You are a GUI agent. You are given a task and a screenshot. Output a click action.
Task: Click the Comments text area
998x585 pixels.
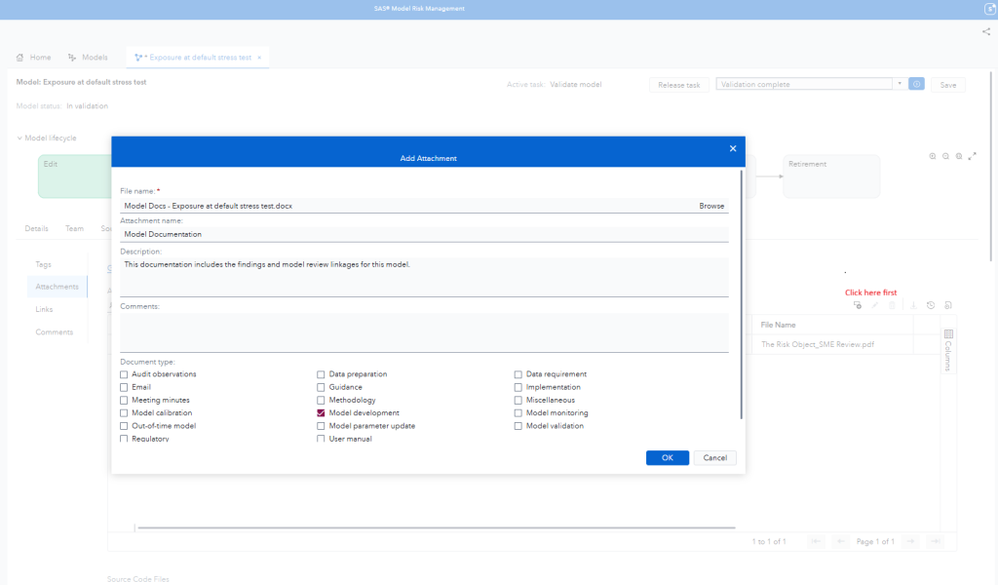424,332
